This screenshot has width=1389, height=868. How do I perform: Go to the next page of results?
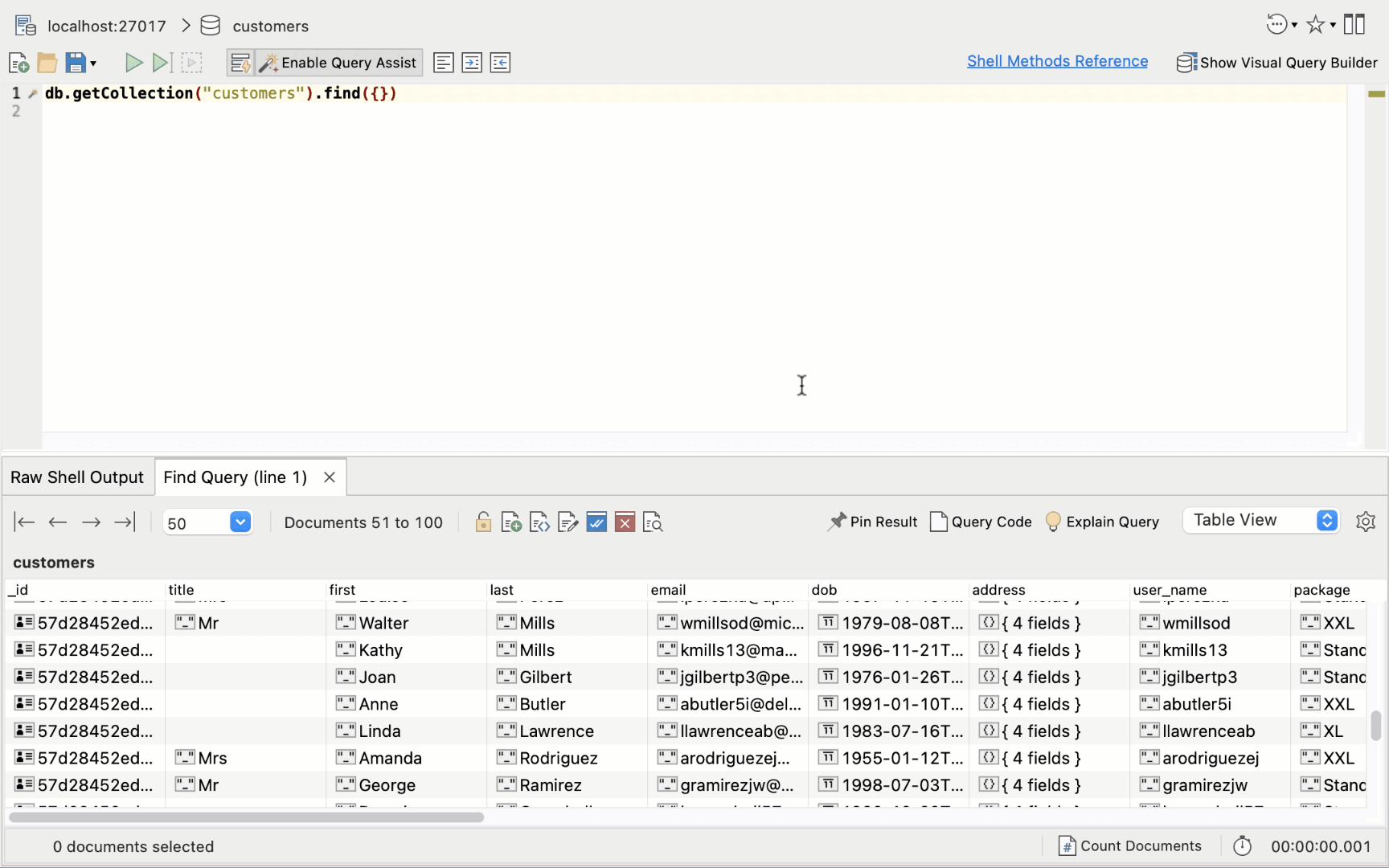92,522
